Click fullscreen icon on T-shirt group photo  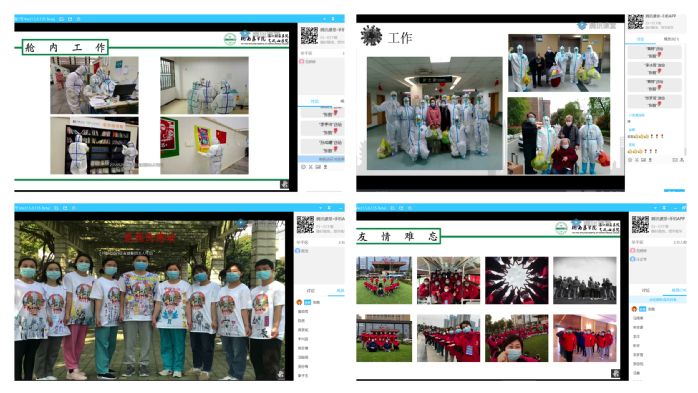tap(280, 374)
